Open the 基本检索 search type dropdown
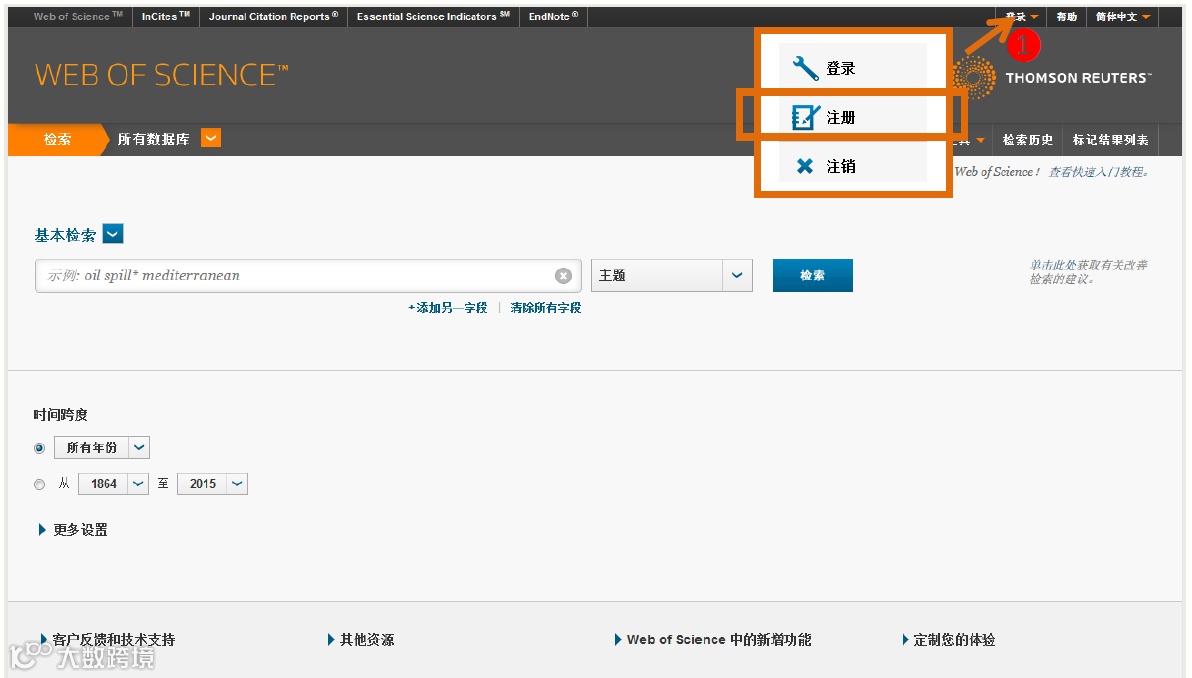1192x678 pixels. point(113,234)
